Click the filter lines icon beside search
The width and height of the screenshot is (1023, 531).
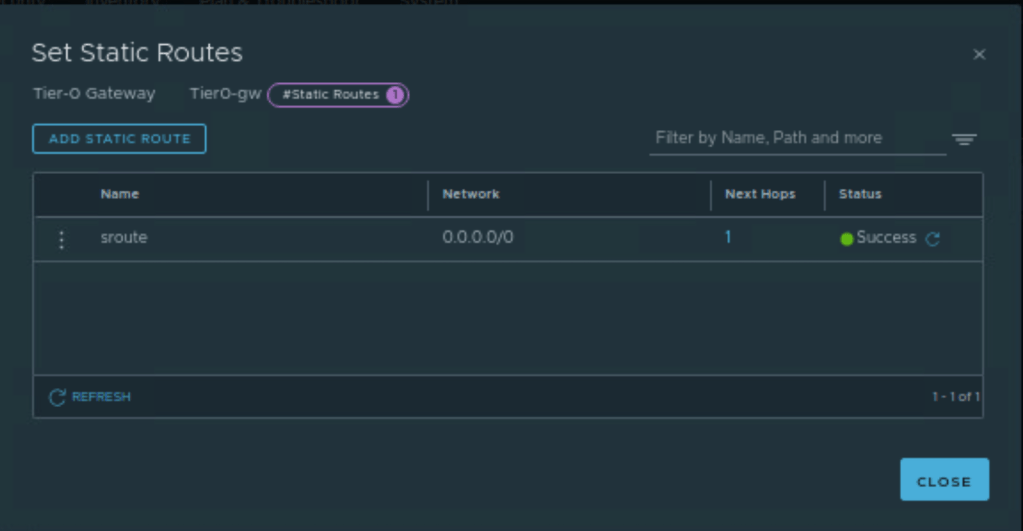point(964,140)
